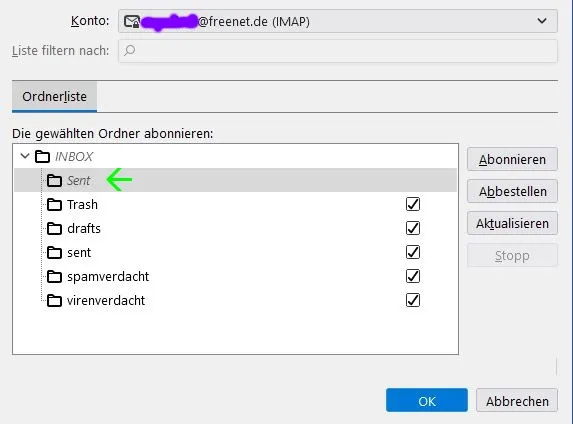Click the virenverdacht folder icon
Screen dimensions: 573x424
(54, 300)
